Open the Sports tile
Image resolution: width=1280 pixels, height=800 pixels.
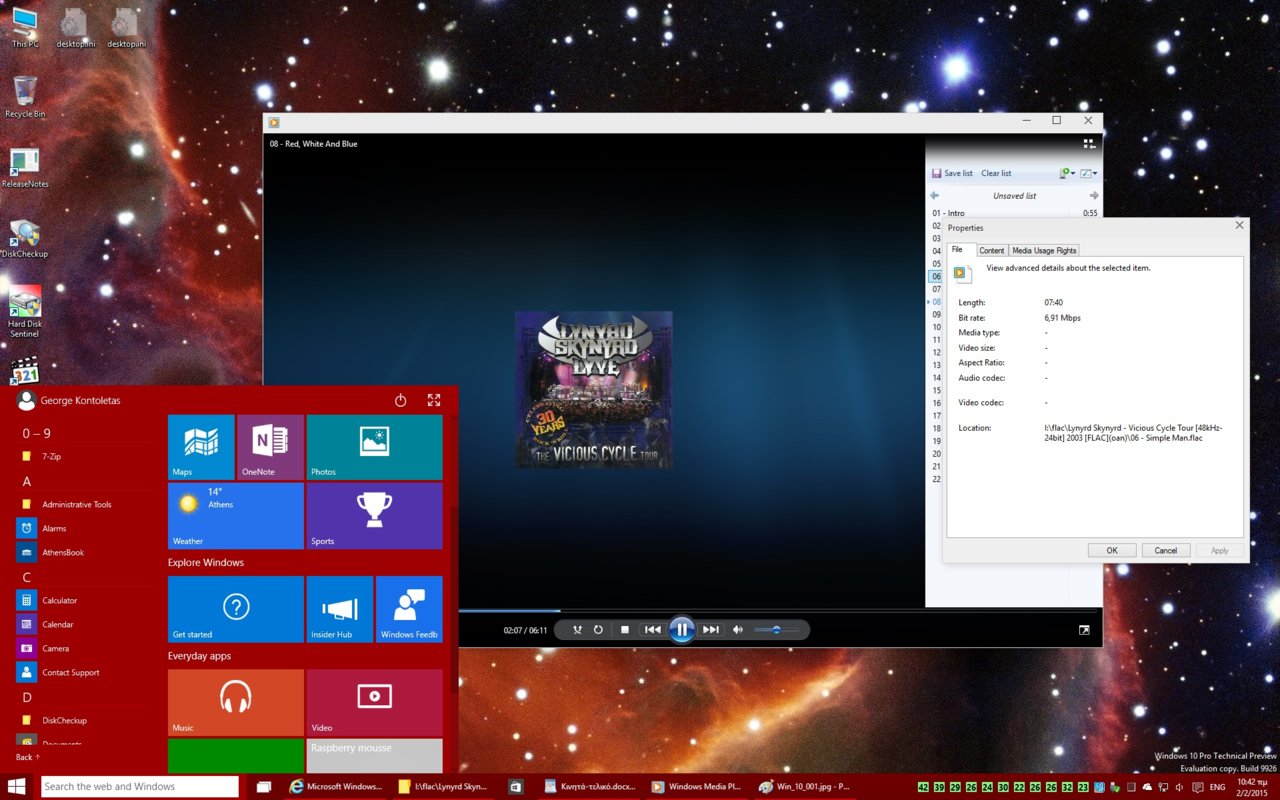coord(374,516)
